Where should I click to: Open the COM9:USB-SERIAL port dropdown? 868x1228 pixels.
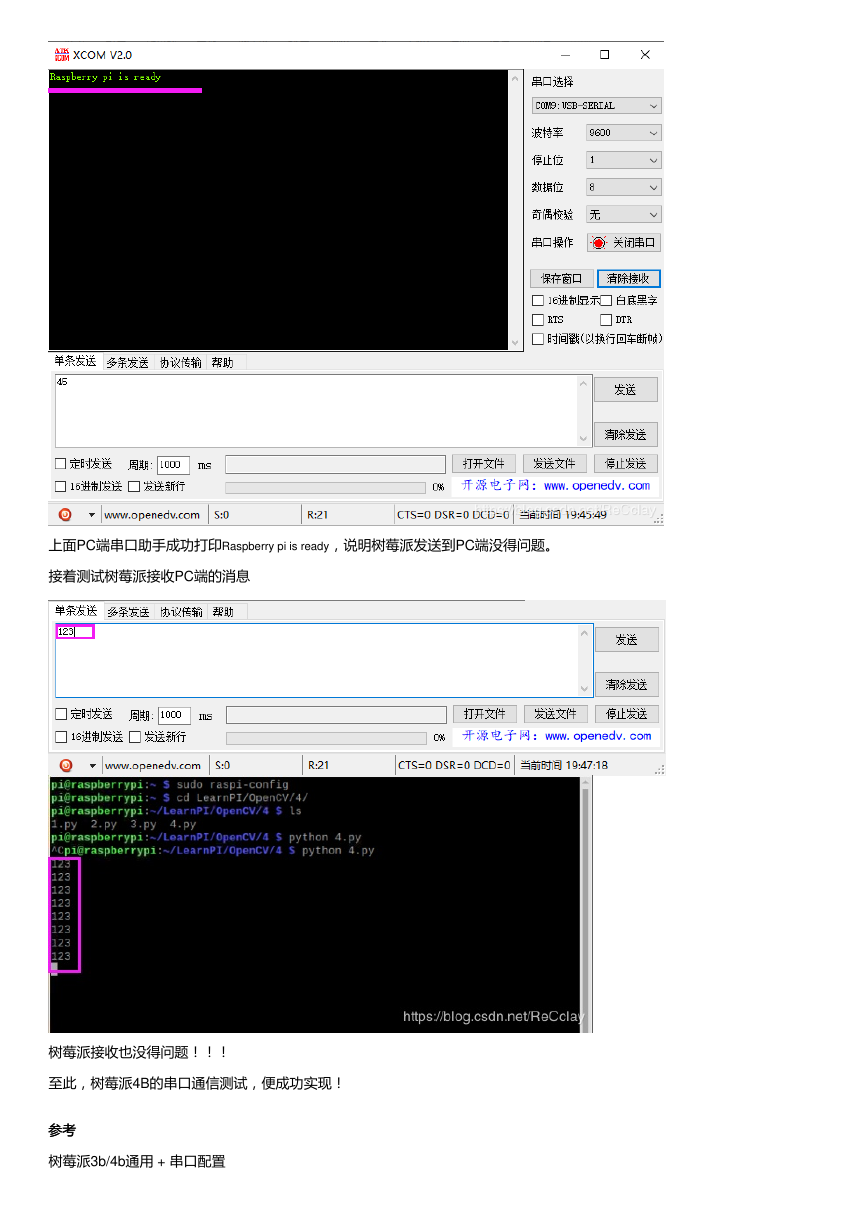pos(597,105)
